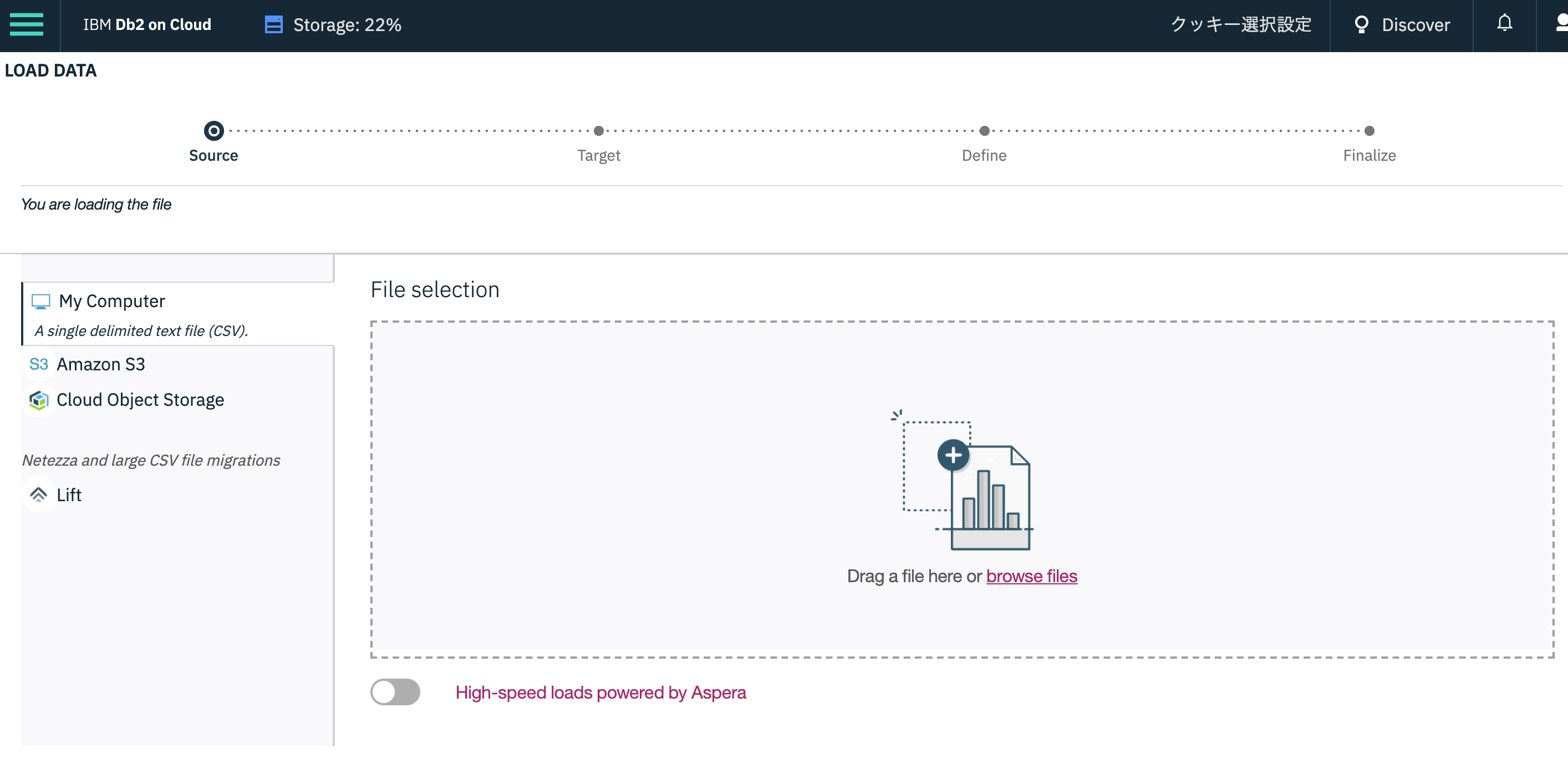
Task: Click the user profile icon
Action: 1561,23
